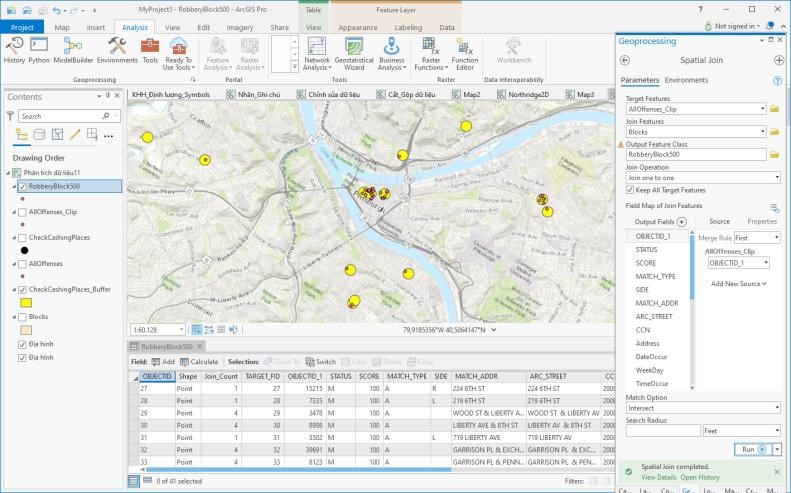The width and height of the screenshot is (791, 493).
Task: Show the Blocks layer
Action: pyautogui.click(x=22, y=317)
